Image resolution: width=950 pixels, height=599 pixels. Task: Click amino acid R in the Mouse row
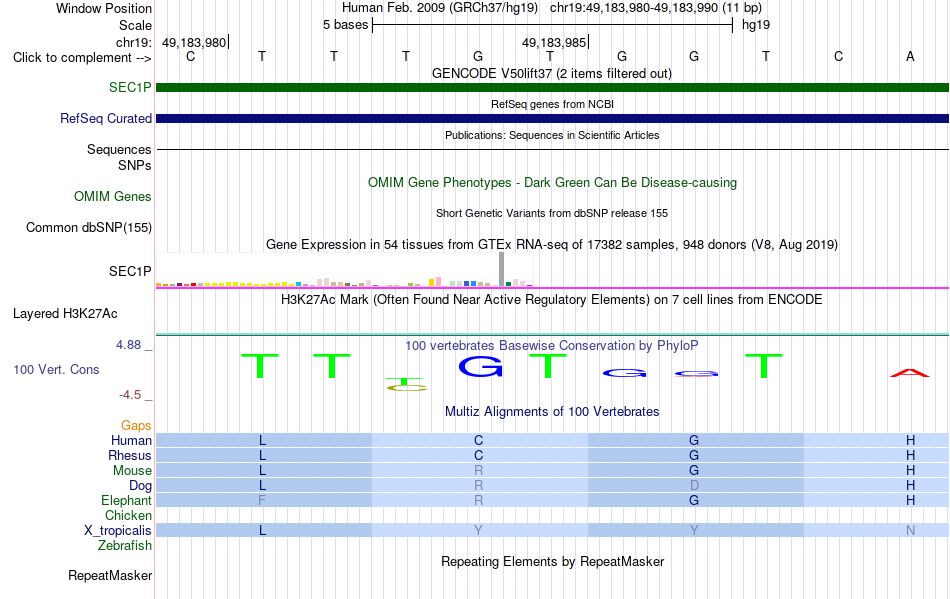tap(479, 471)
